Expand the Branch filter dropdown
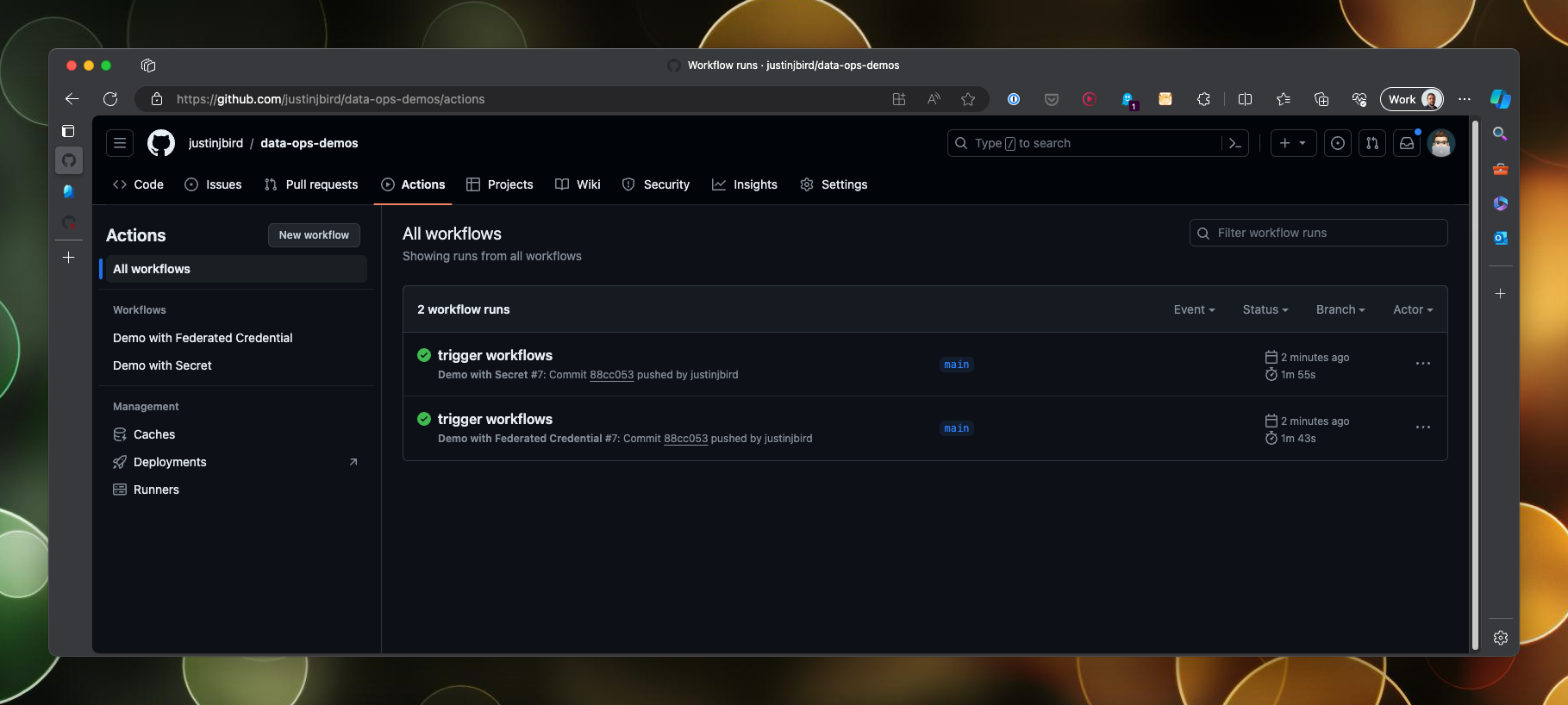Image resolution: width=1568 pixels, height=705 pixels. [x=1340, y=309]
